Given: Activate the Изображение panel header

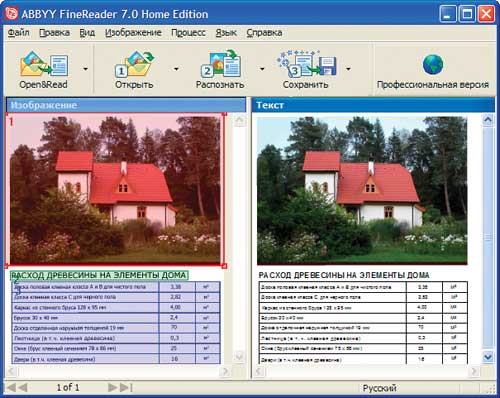Looking at the screenshot, I should coord(126,105).
